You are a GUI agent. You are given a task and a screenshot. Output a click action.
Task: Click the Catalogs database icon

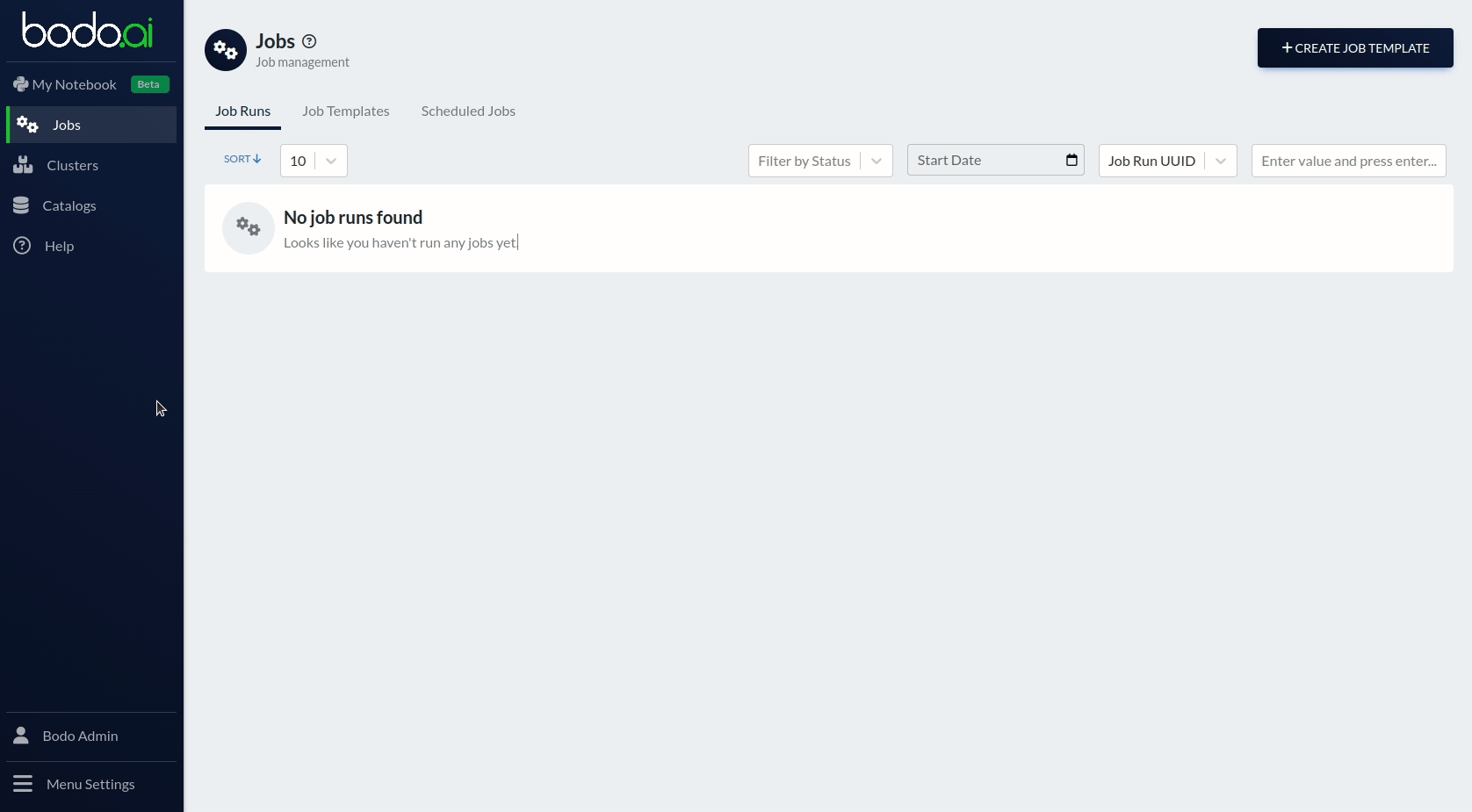coord(21,205)
